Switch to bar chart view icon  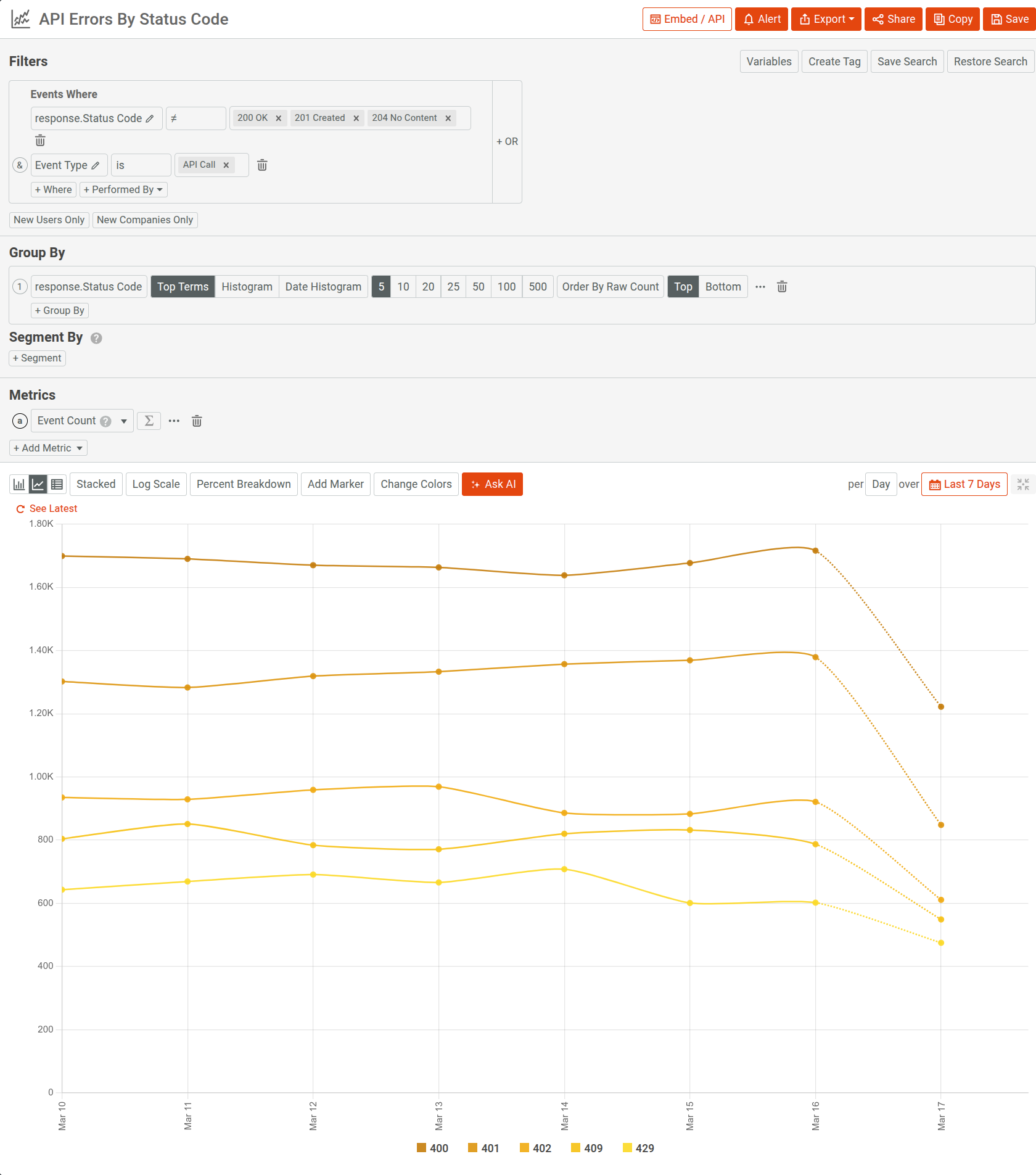[x=18, y=484]
